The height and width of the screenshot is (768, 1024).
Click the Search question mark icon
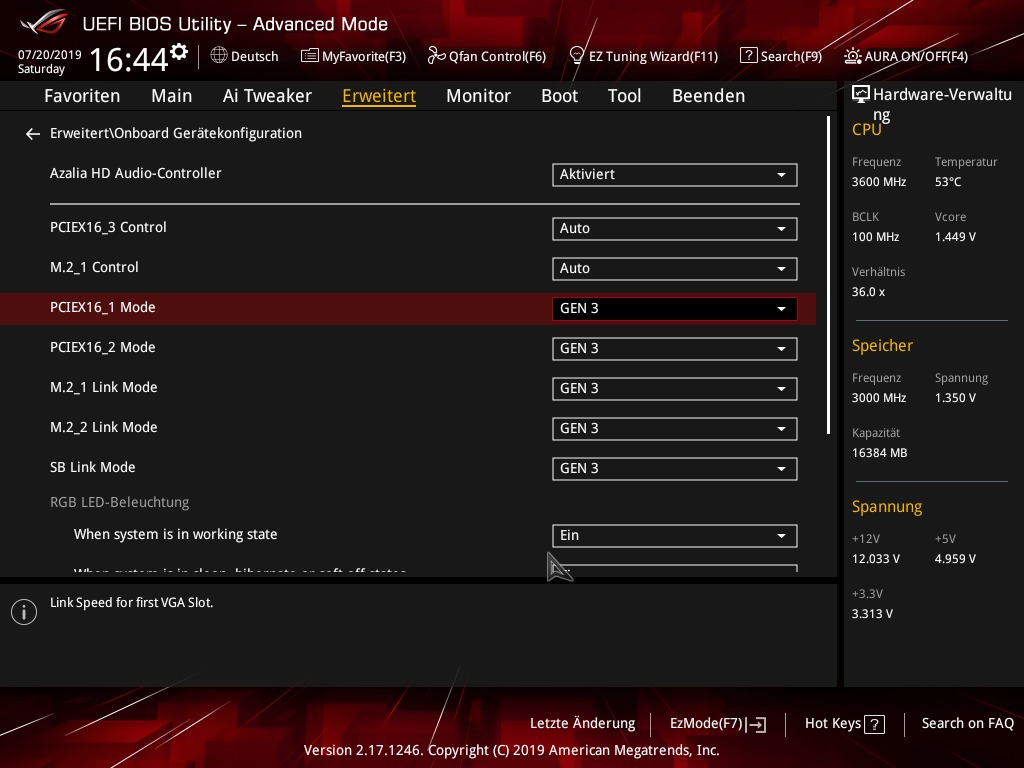click(748, 55)
